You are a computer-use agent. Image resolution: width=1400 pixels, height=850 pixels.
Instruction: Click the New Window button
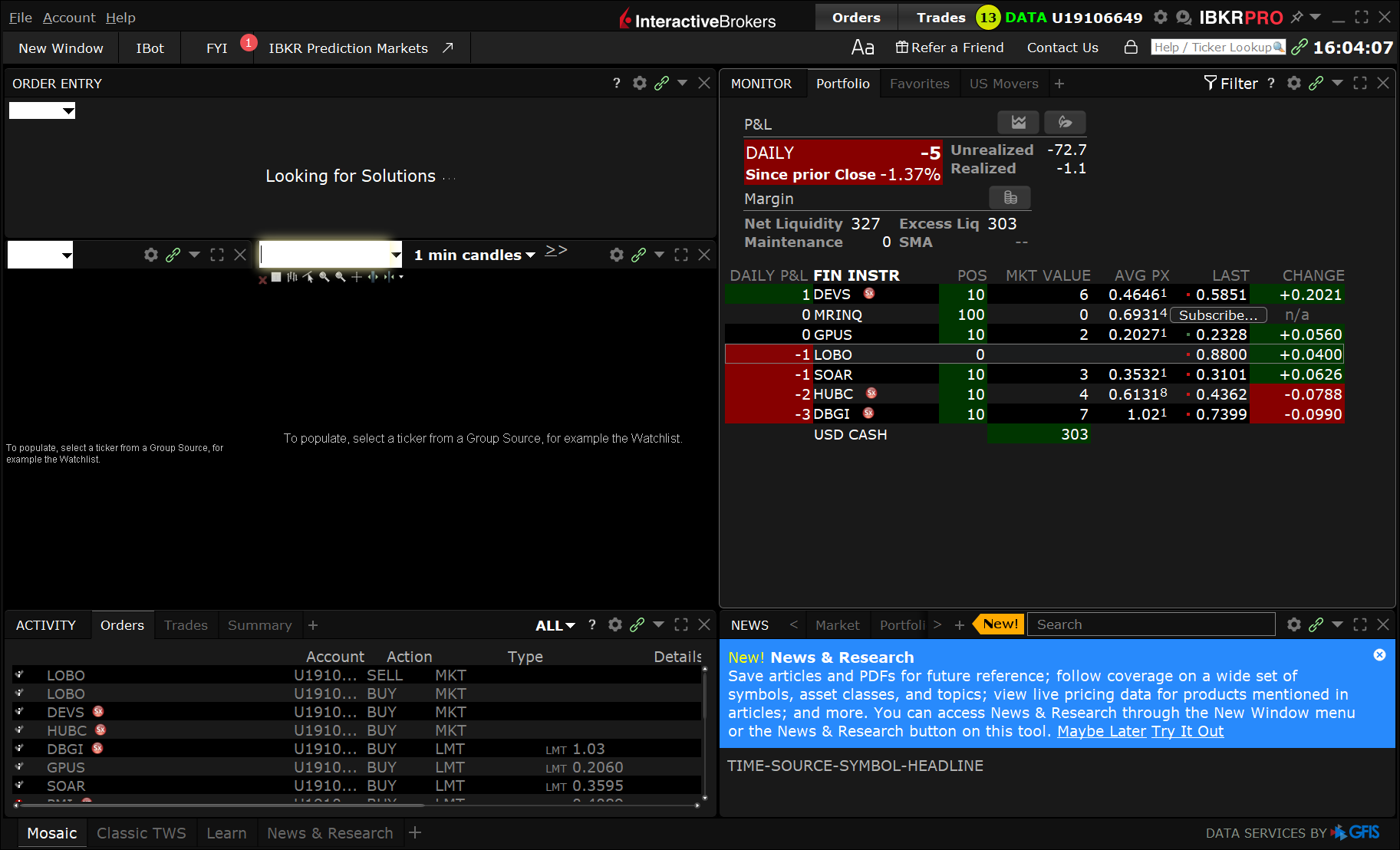click(61, 48)
